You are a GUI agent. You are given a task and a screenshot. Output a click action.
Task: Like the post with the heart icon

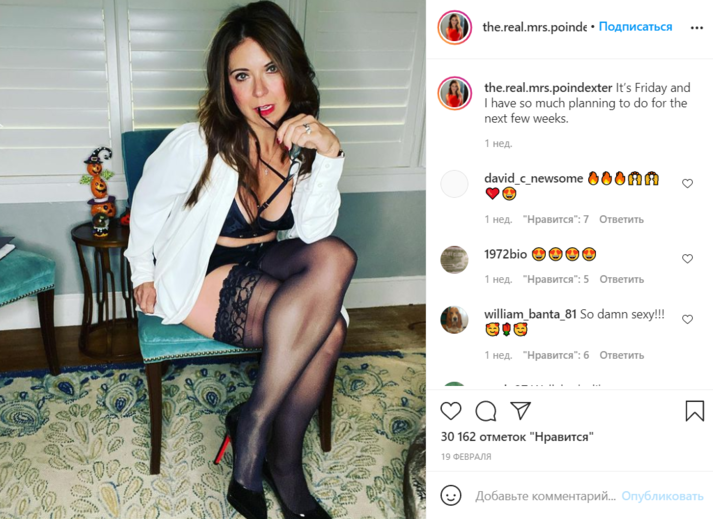451,411
